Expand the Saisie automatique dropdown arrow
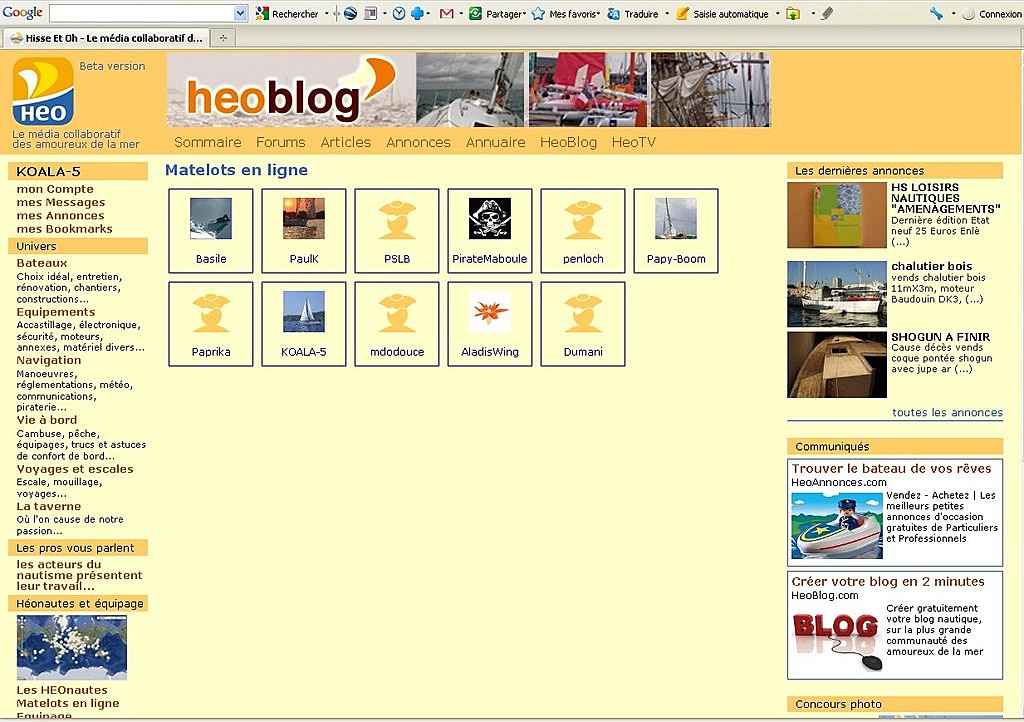The width and height of the screenshot is (1024, 722). pyautogui.click(x=777, y=14)
